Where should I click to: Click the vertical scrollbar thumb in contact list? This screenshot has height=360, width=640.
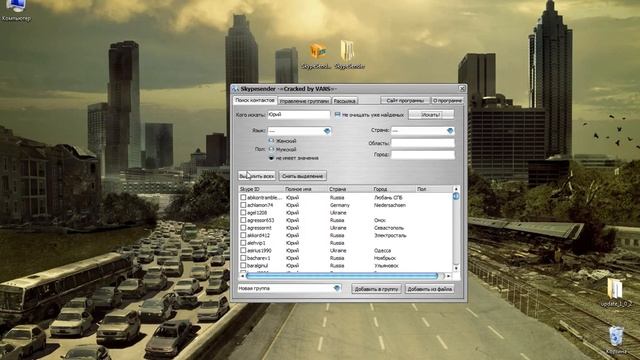click(x=456, y=196)
